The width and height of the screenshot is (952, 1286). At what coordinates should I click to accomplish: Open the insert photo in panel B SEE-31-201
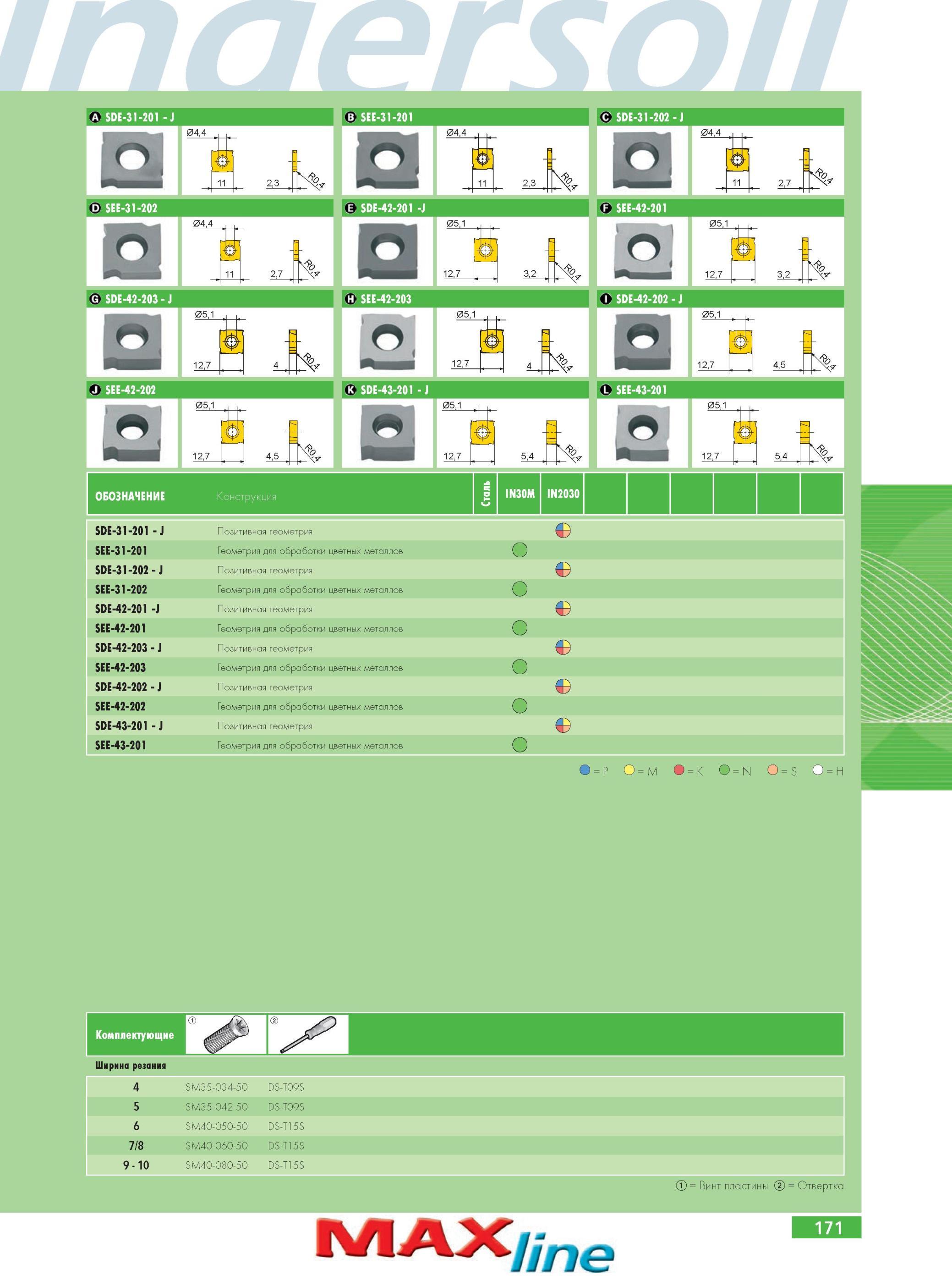click(387, 160)
